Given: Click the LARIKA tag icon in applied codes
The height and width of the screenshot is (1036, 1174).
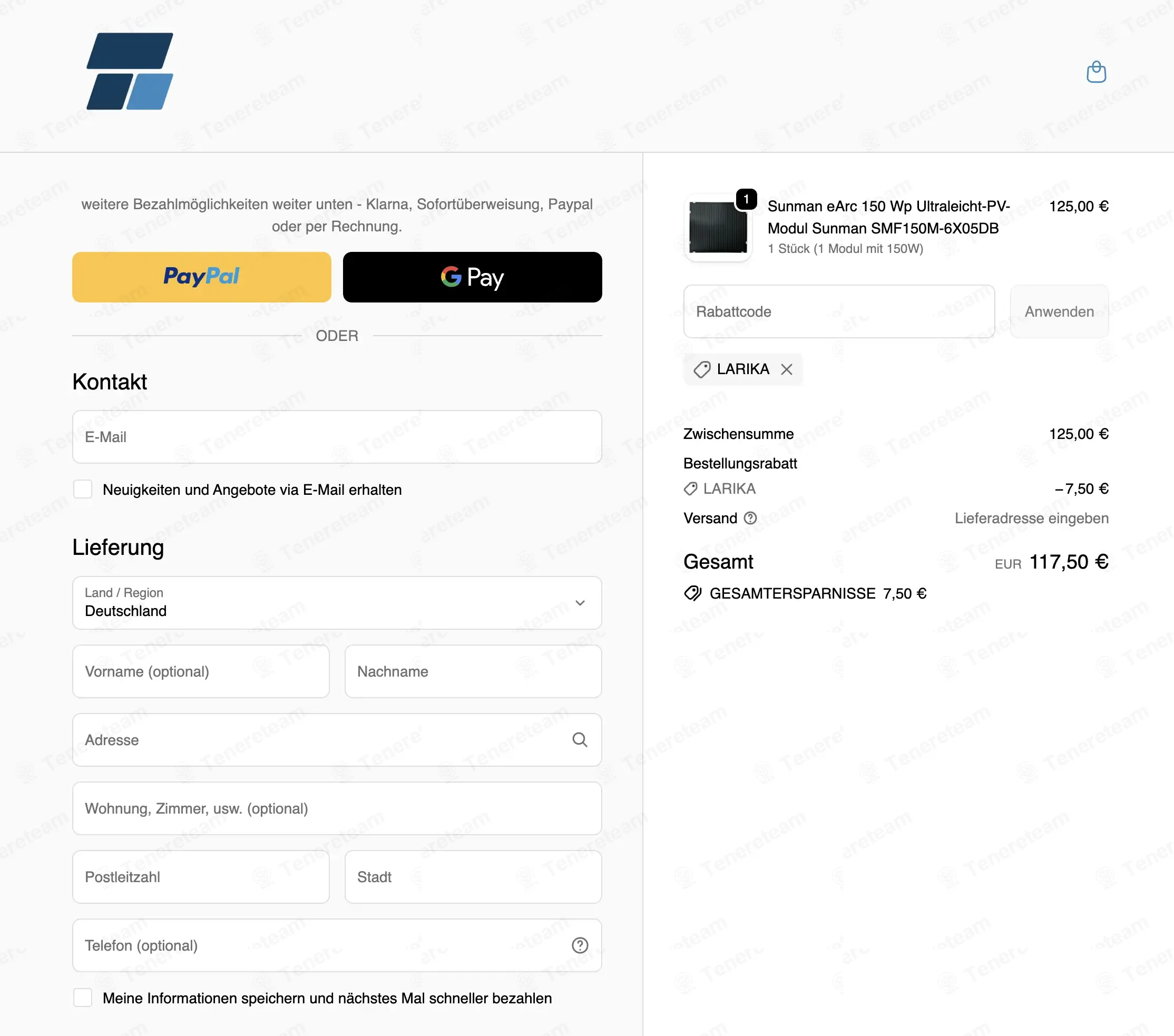Looking at the screenshot, I should coord(701,369).
